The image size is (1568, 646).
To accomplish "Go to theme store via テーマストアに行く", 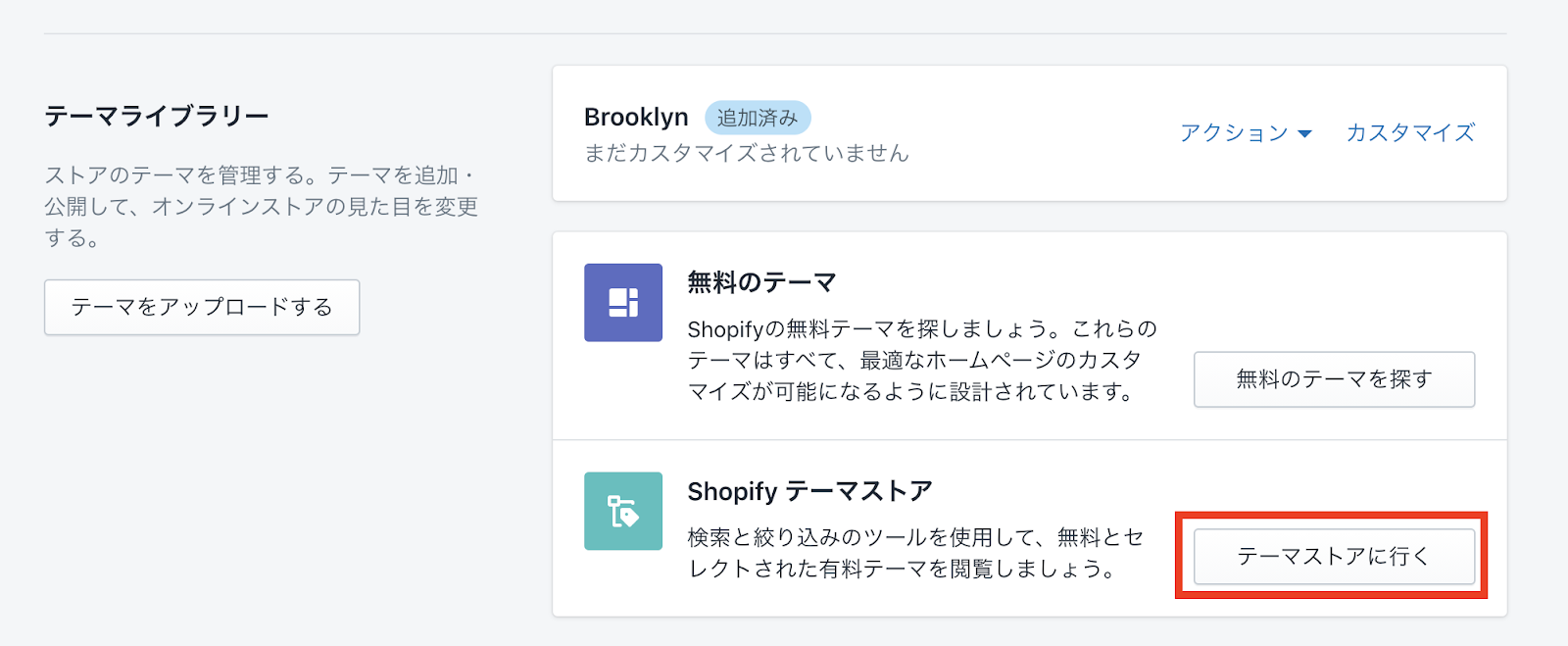I will (1334, 556).
